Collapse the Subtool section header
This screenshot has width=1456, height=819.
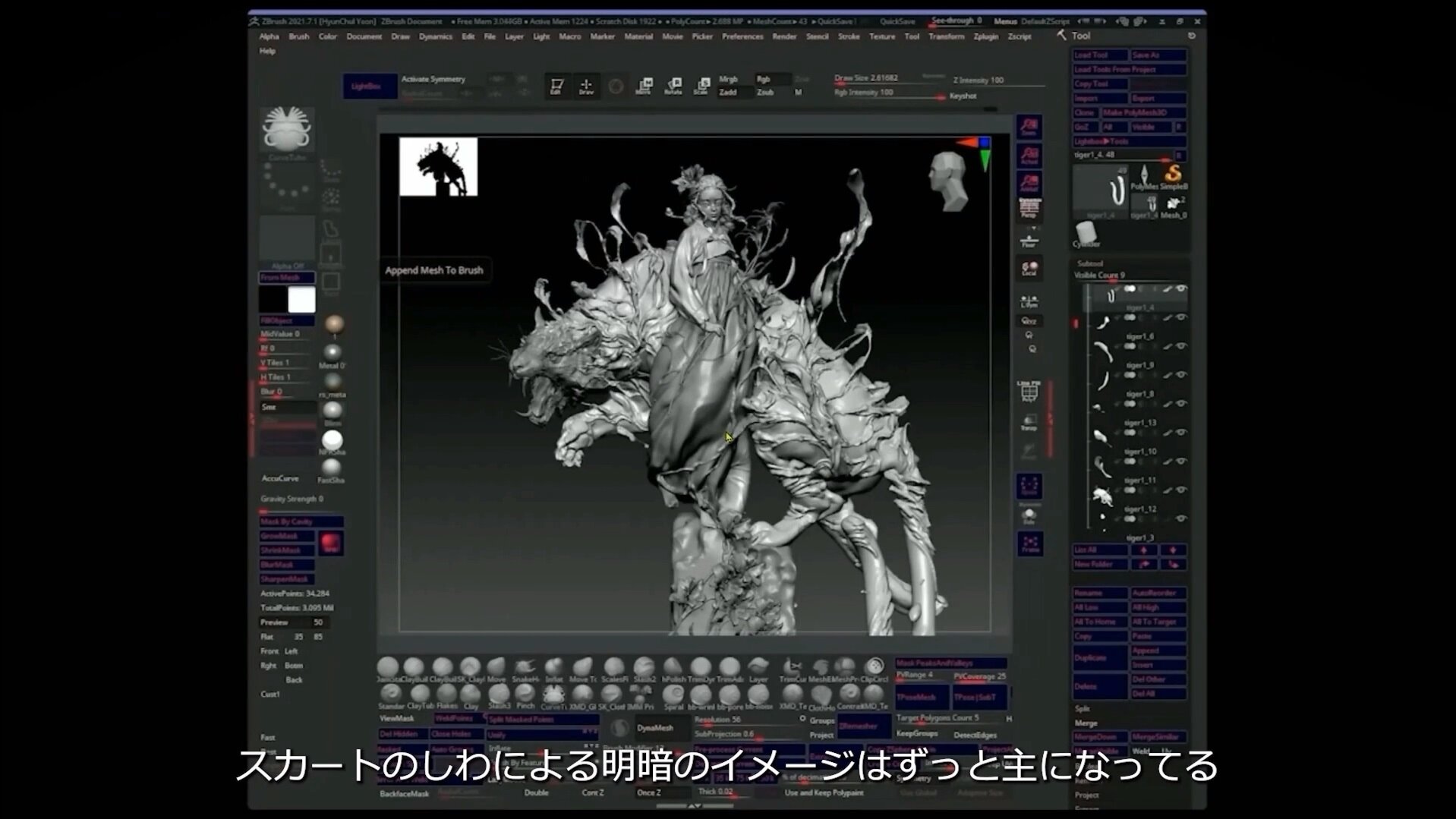point(1090,263)
